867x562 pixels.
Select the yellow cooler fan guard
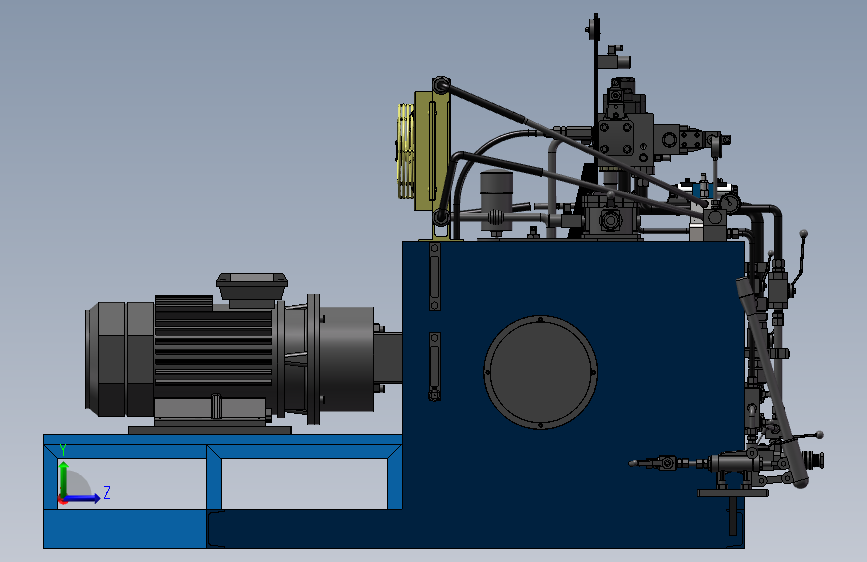click(x=405, y=149)
